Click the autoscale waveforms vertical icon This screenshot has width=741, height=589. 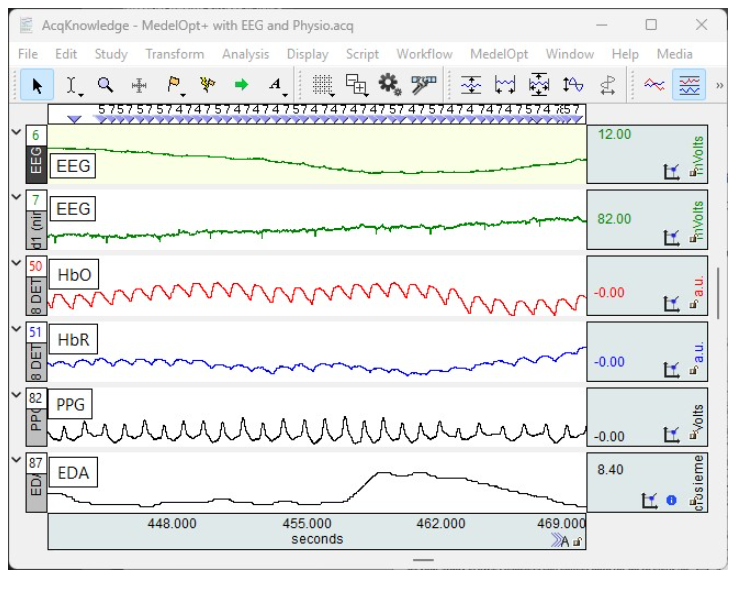[471, 86]
